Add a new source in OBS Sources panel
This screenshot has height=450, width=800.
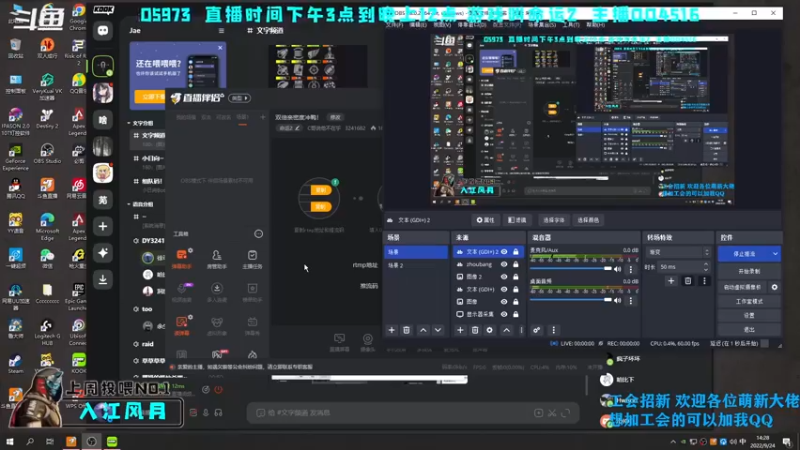point(460,330)
